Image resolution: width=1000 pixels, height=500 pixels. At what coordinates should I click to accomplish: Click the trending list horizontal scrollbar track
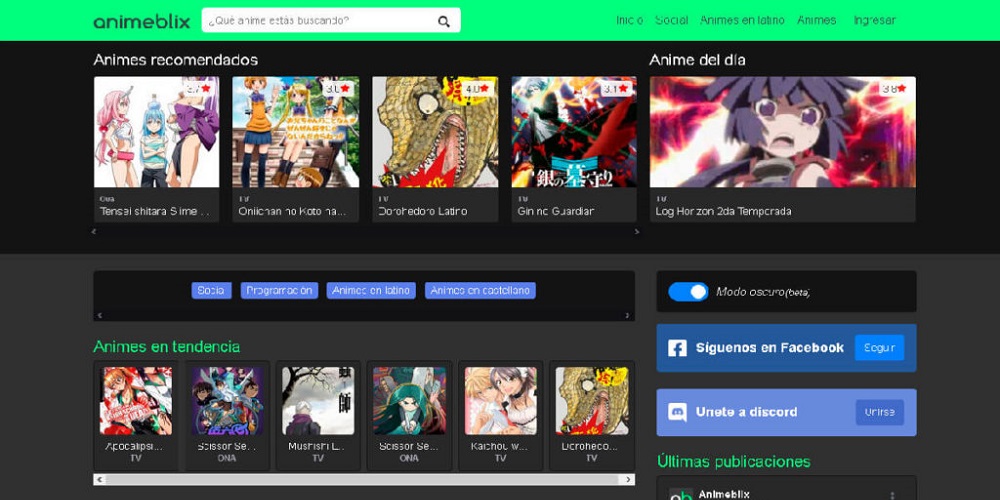pos(364,480)
